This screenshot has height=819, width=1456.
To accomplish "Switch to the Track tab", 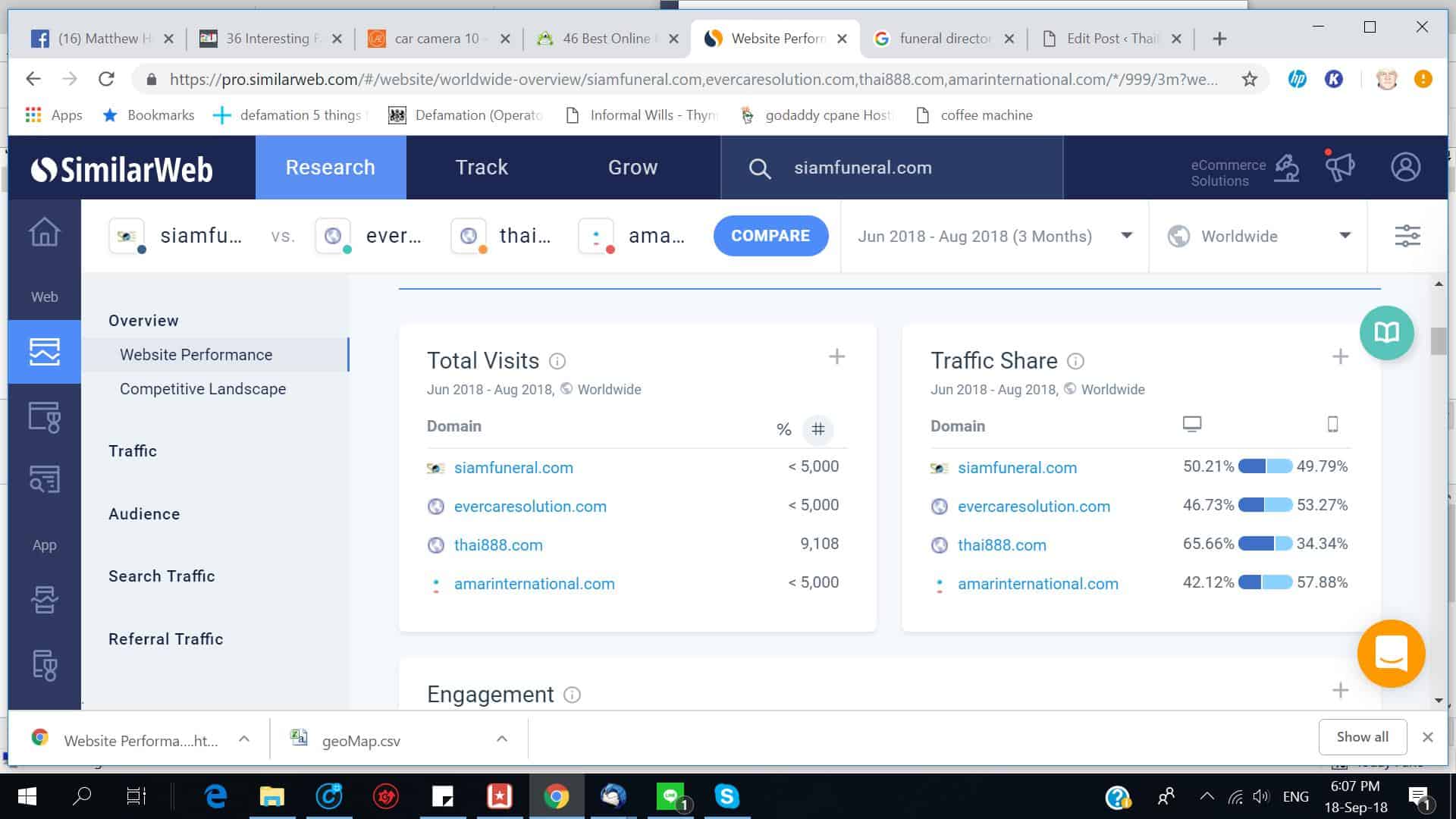I will click(482, 167).
